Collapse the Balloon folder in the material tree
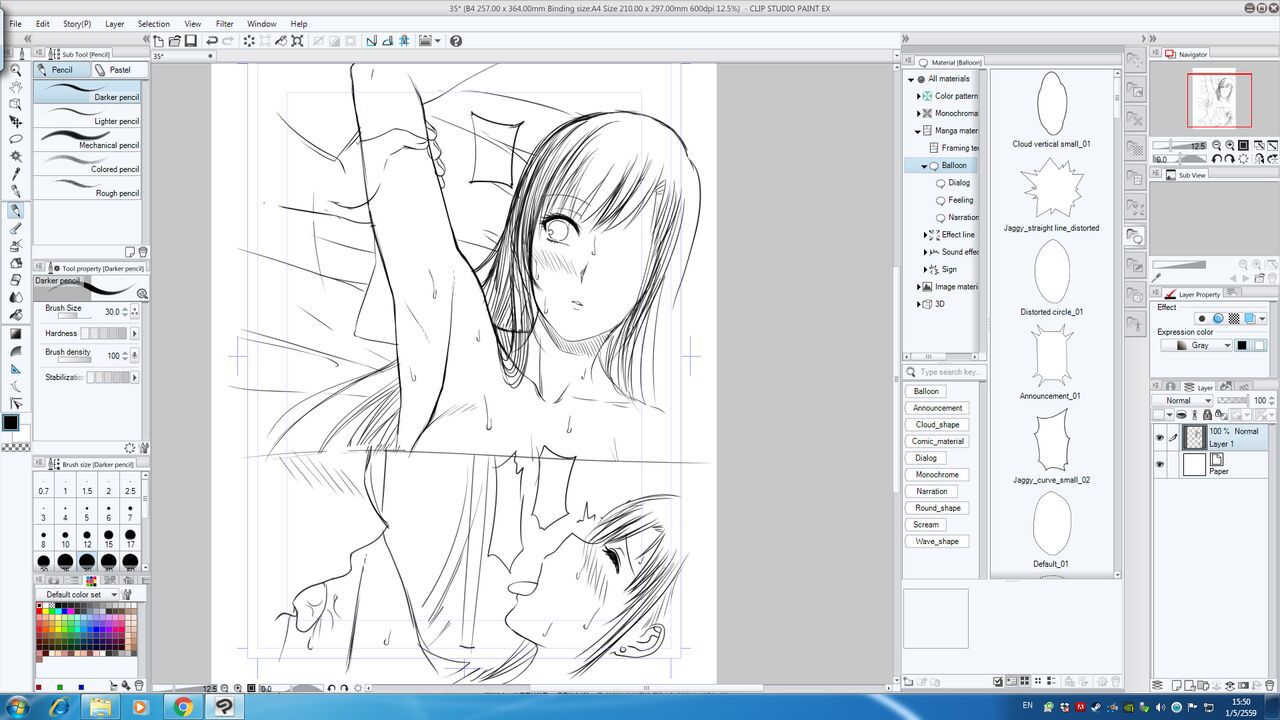The width and height of the screenshot is (1280, 720). click(x=924, y=166)
